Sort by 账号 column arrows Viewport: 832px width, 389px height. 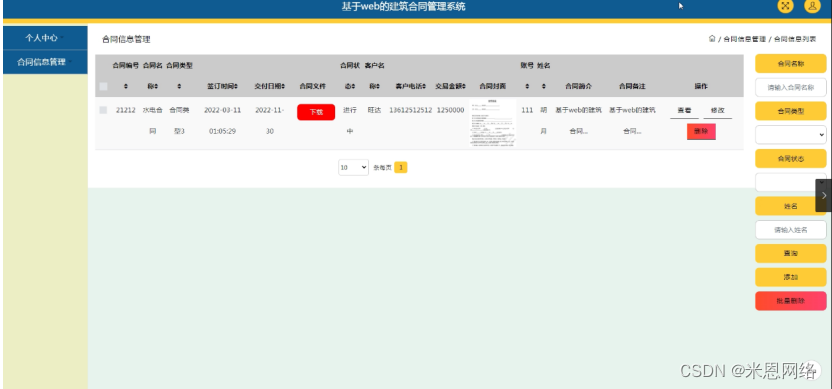coord(527,86)
